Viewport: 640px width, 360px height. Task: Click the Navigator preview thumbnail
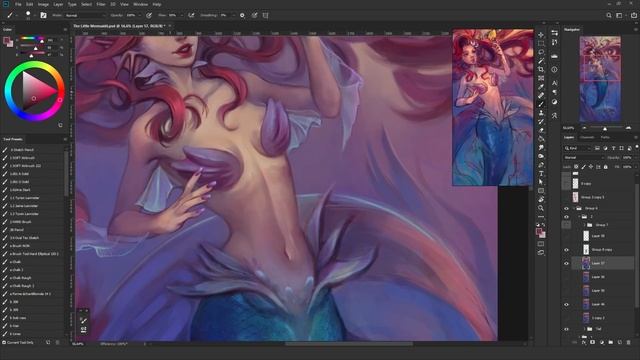600,80
